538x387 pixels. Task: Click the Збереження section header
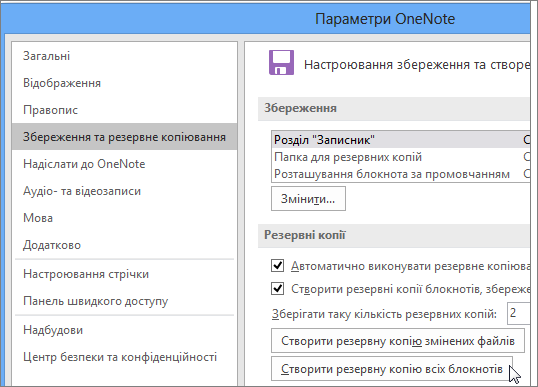coord(394,108)
